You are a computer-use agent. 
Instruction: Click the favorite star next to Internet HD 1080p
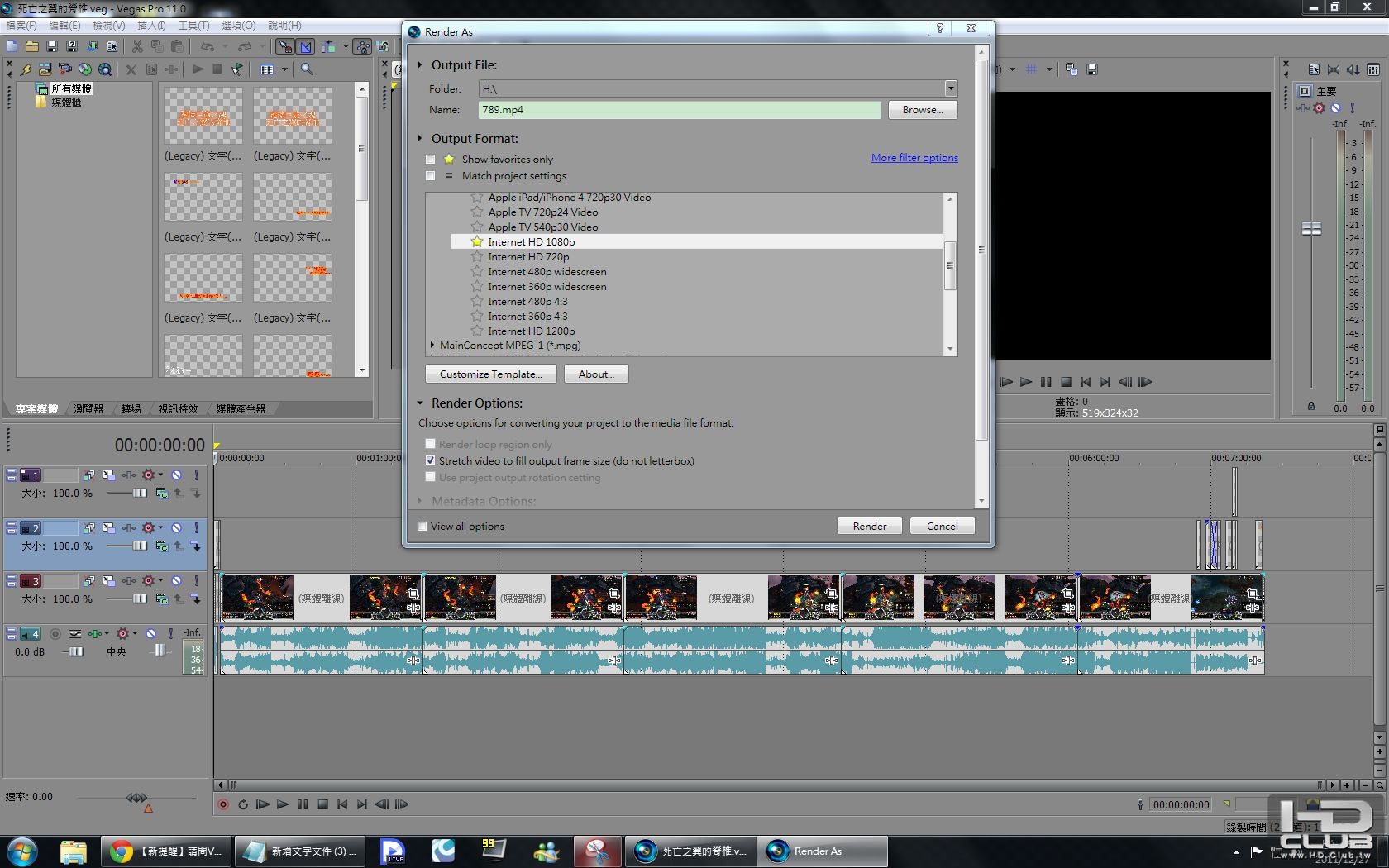[477, 241]
